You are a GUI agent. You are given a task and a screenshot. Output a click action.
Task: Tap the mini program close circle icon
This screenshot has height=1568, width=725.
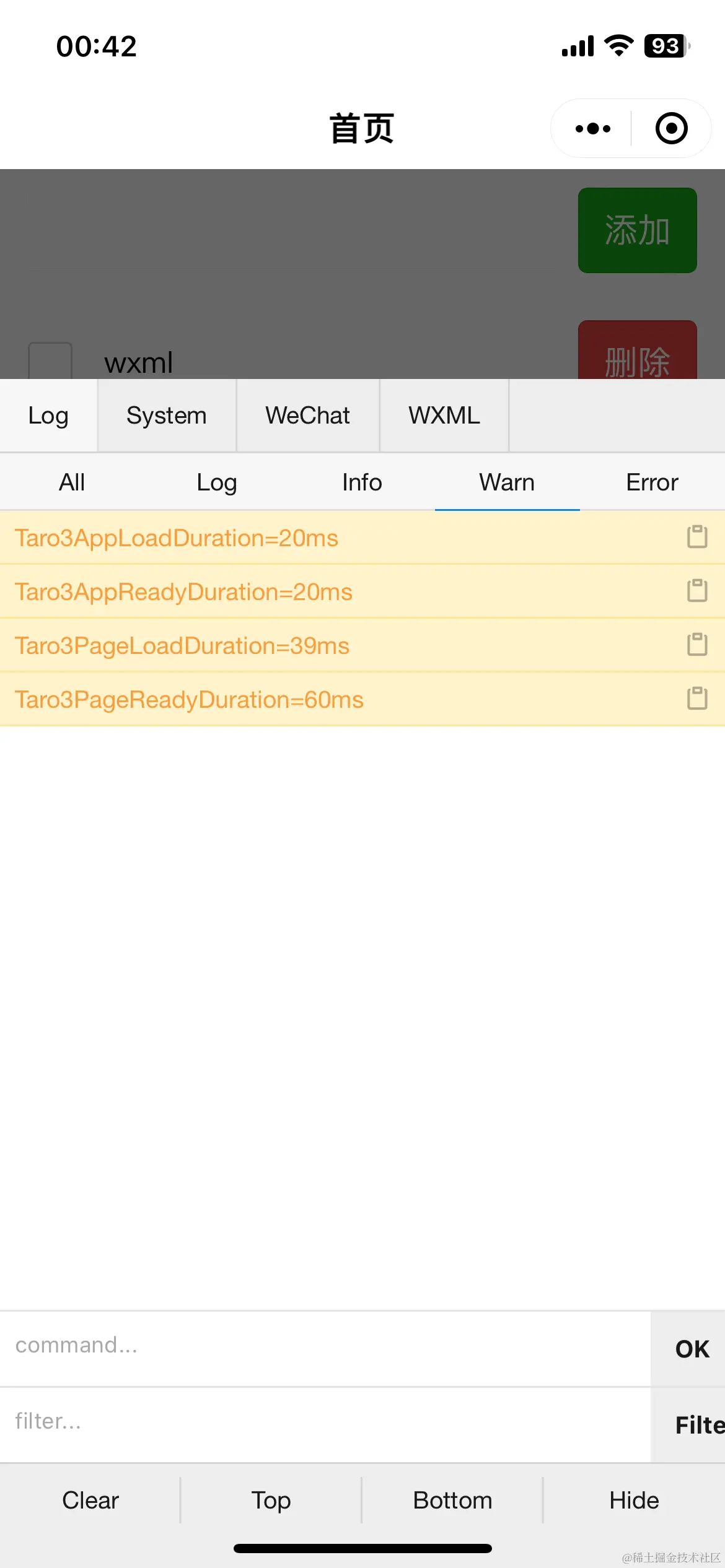(672, 128)
